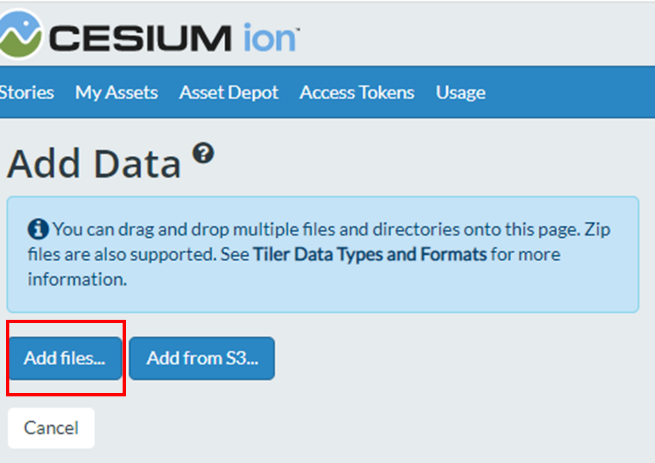Cancel adding data
This screenshot has height=463, width=655.
(51, 428)
